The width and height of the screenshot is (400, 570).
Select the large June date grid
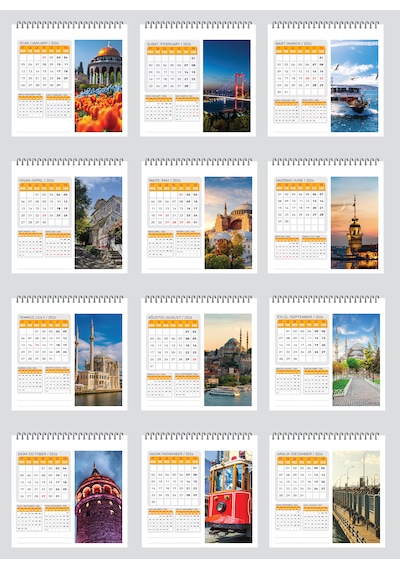pos(300,212)
